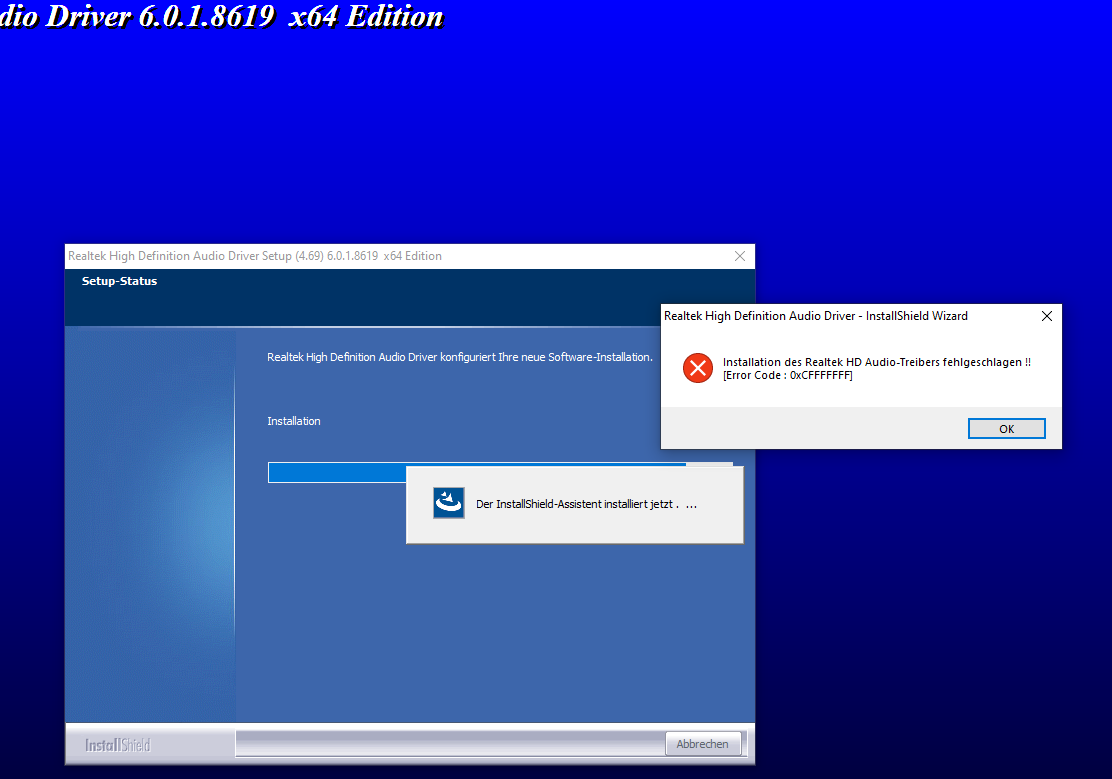Click 'konfiguriert Ihre neue Software-Installation' text

coord(546,357)
